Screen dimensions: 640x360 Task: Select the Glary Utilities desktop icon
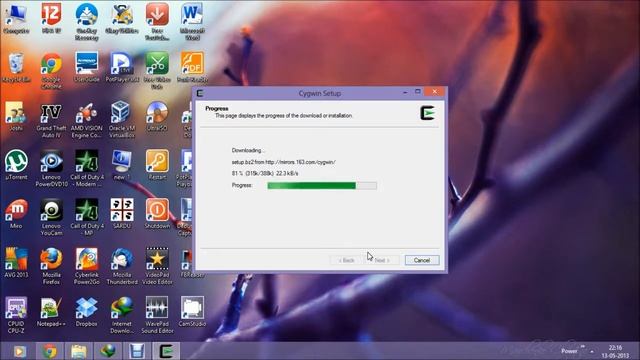(x=122, y=19)
